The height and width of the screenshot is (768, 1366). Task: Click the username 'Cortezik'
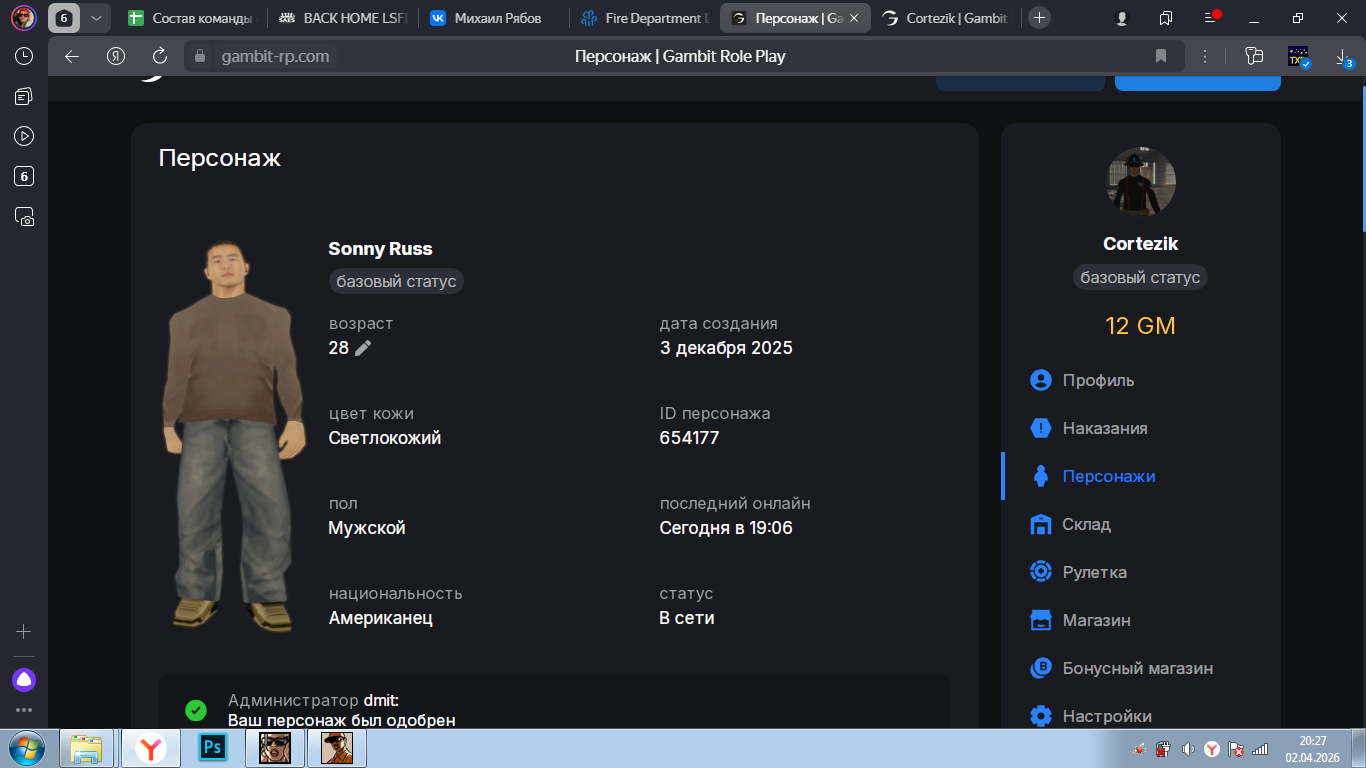[x=1141, y=244]
